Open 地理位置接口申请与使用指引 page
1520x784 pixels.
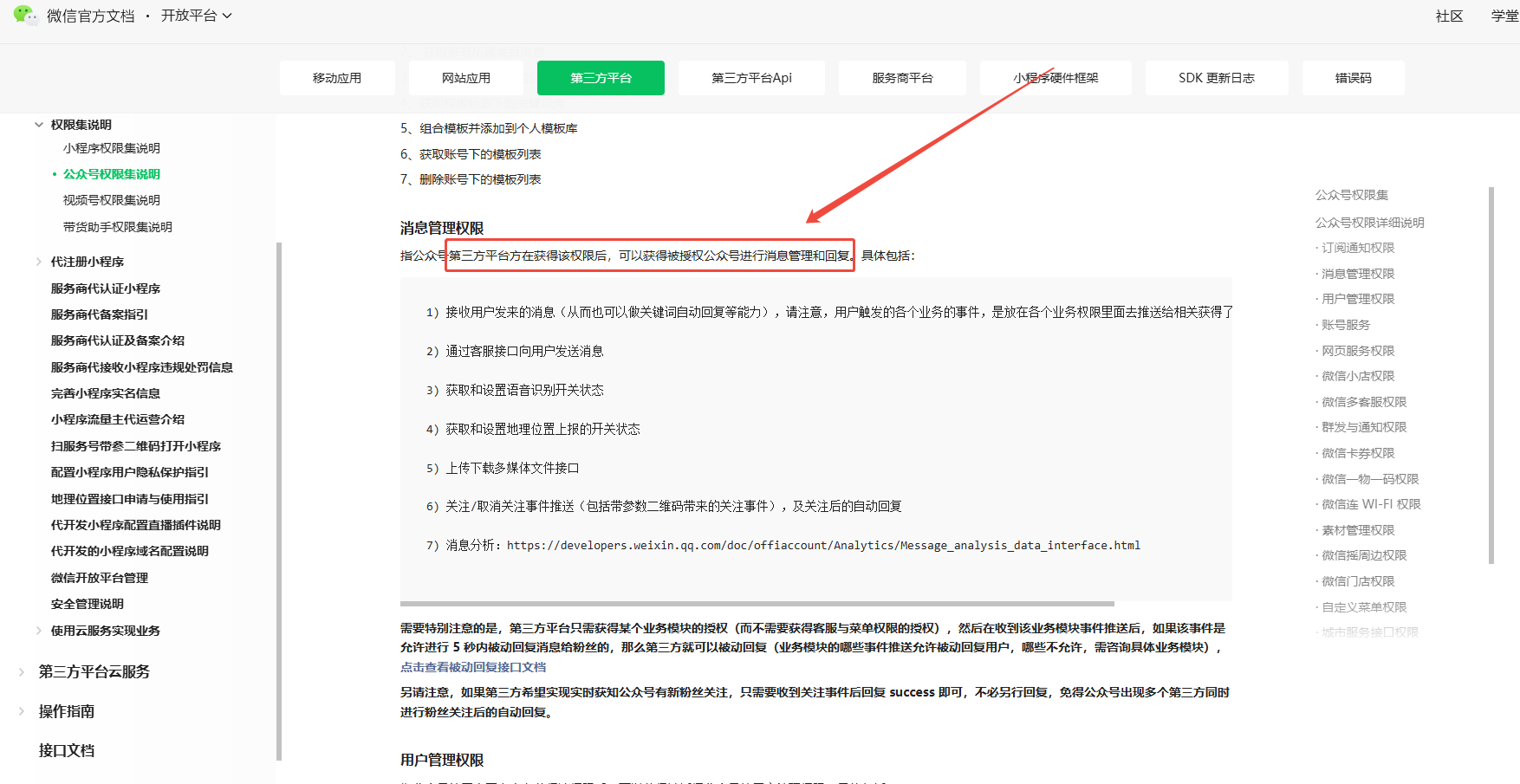click(130, 499)
